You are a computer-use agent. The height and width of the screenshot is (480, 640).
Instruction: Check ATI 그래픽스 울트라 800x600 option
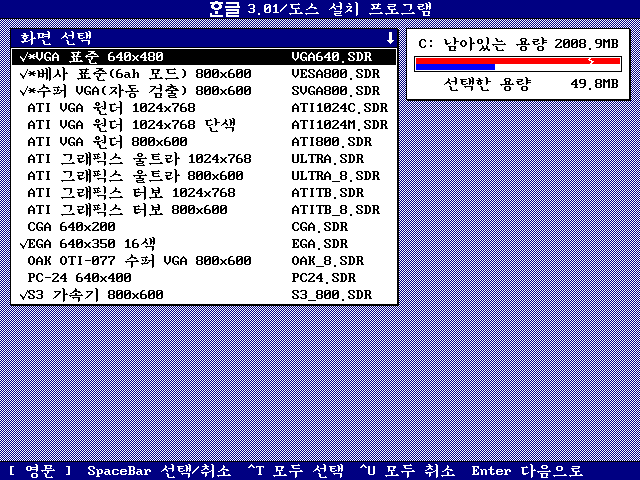[204, 176]
